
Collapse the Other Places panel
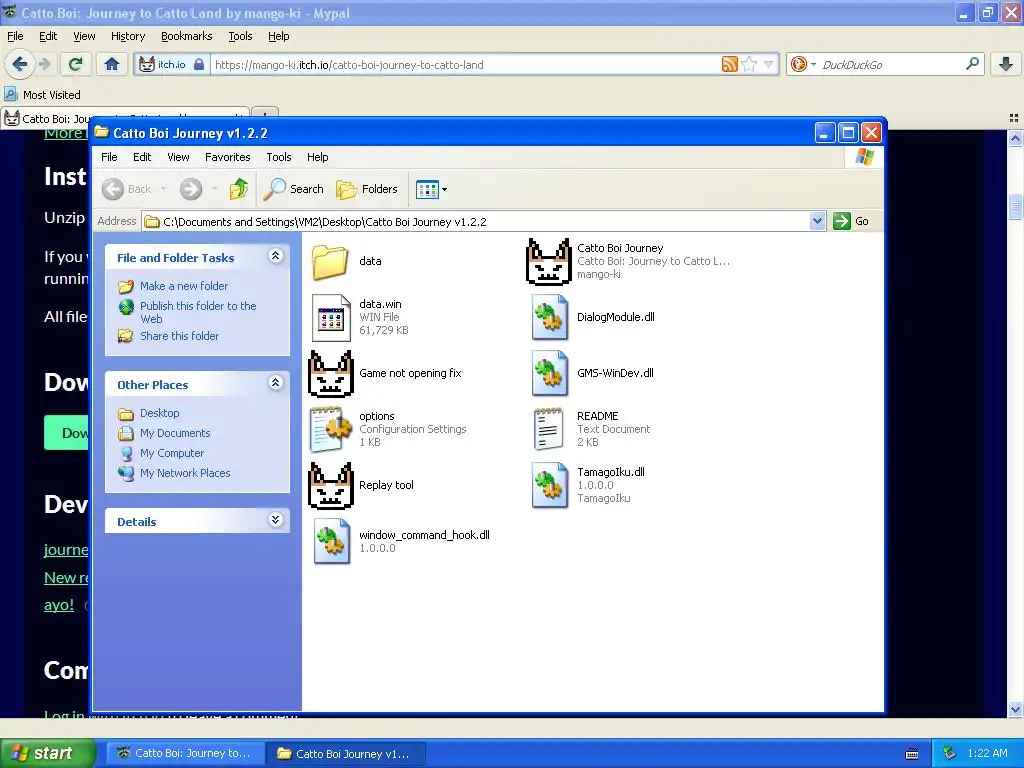click(x=276, y=383)
